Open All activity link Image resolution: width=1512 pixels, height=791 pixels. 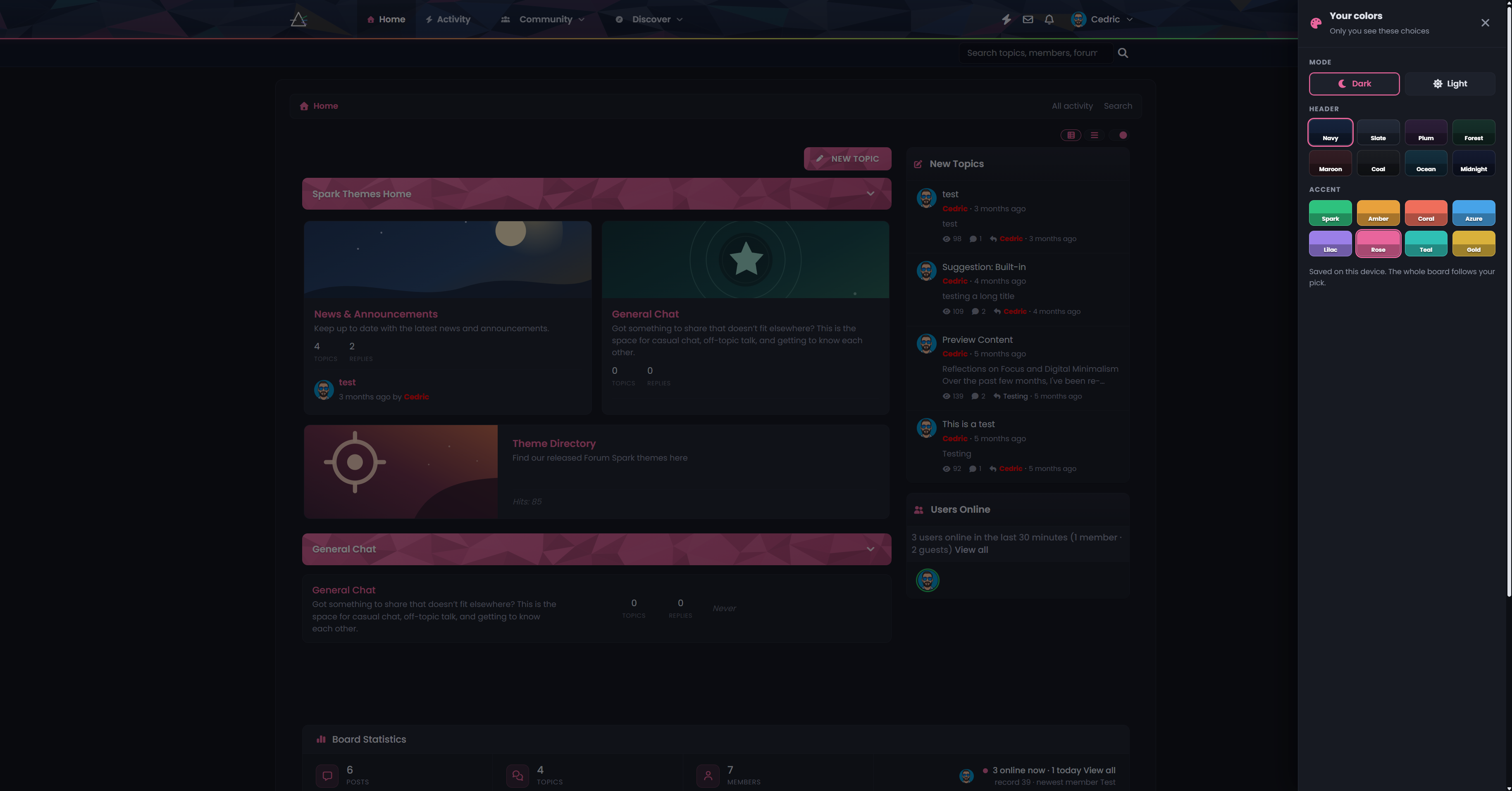coord(1072,106)
